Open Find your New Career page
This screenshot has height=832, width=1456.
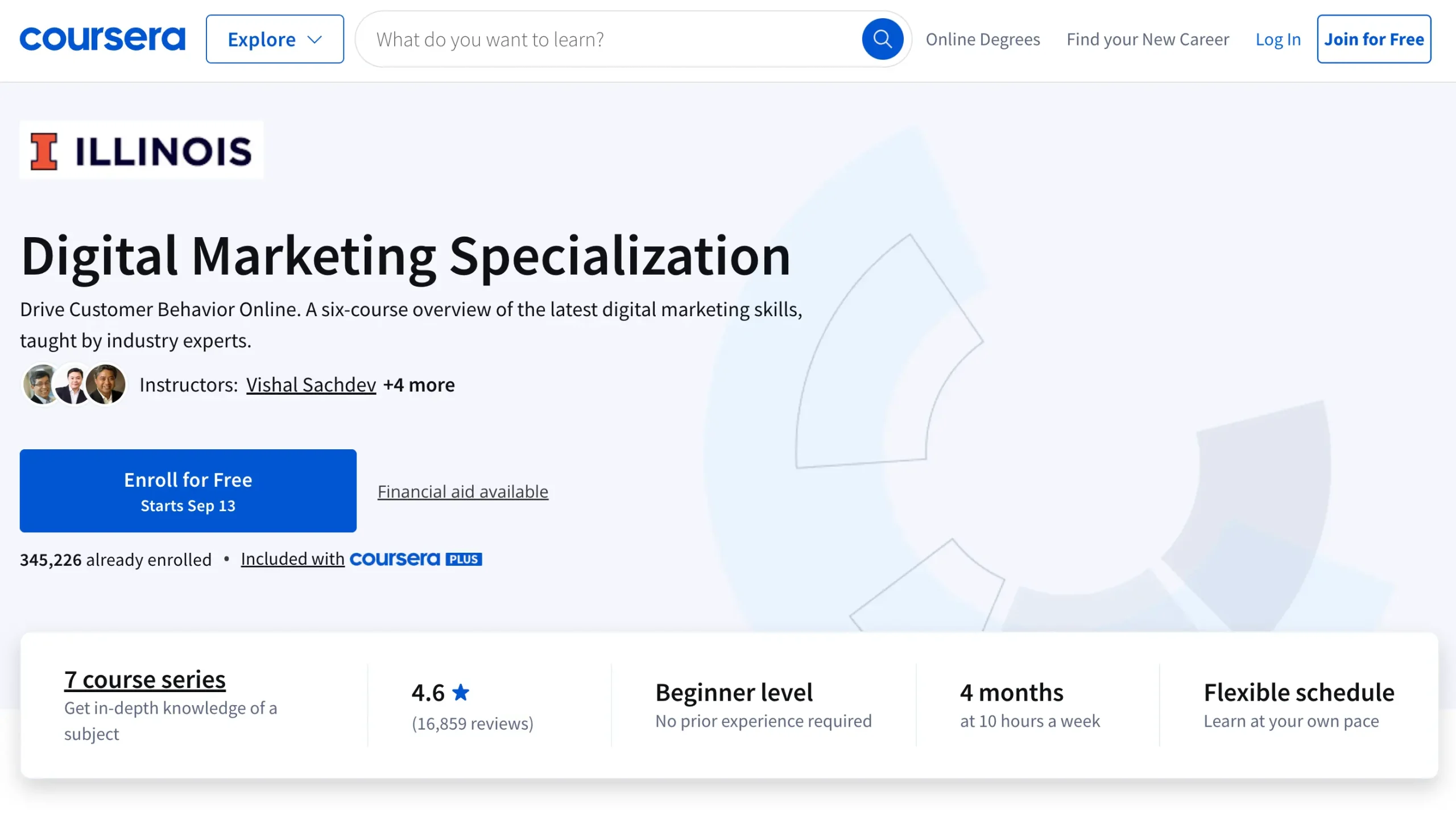coord(1147,39)
